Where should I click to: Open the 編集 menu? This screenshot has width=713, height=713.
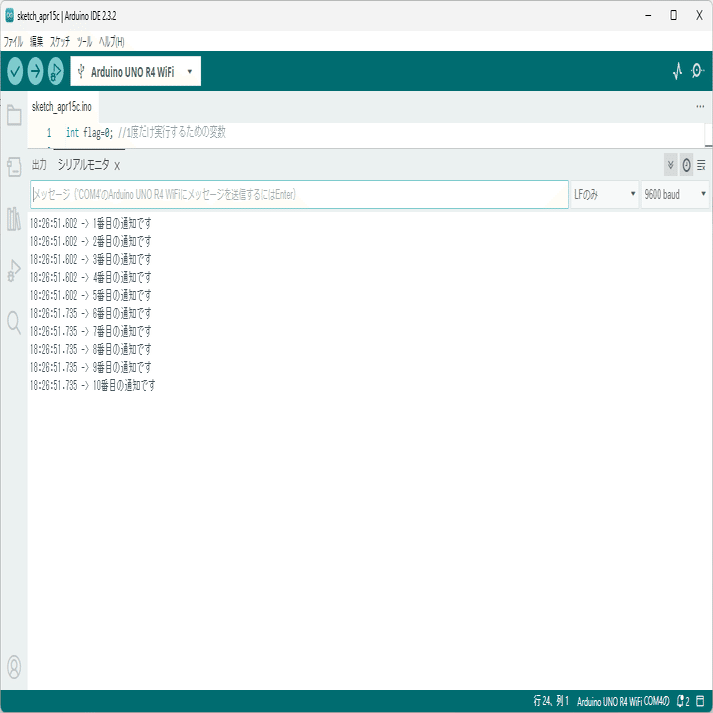[x=36, y=42]
